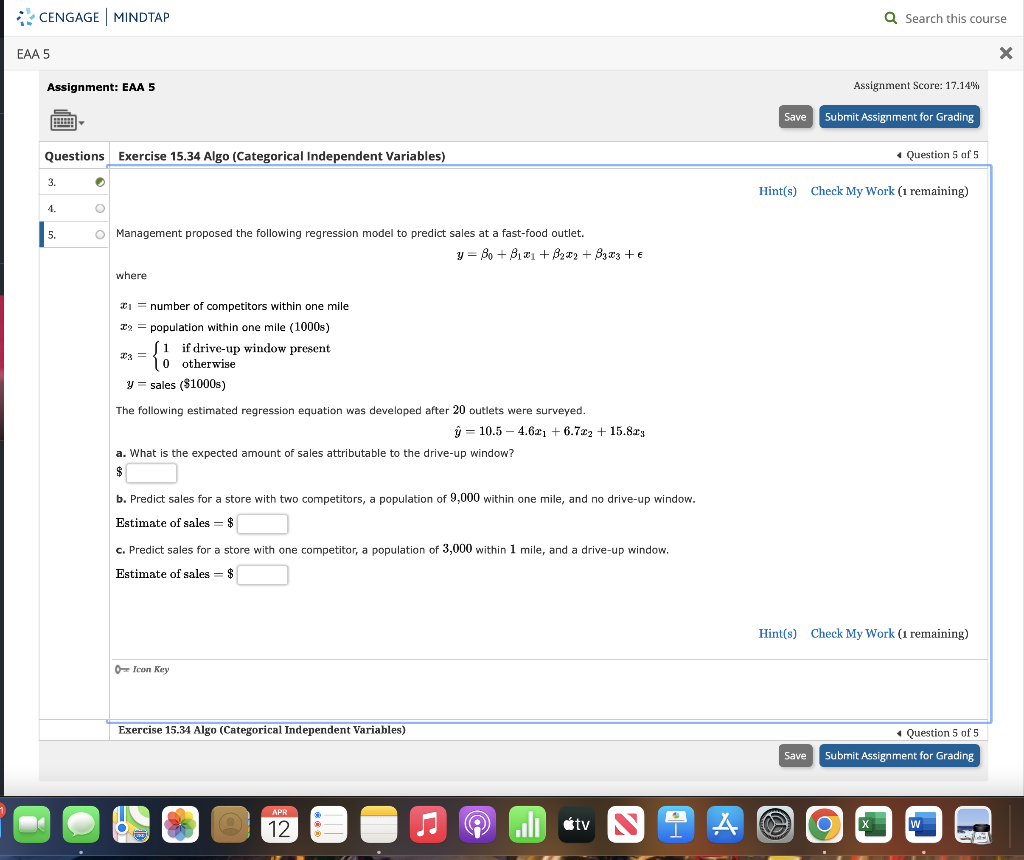Click the search magnifier for this course

888,18
